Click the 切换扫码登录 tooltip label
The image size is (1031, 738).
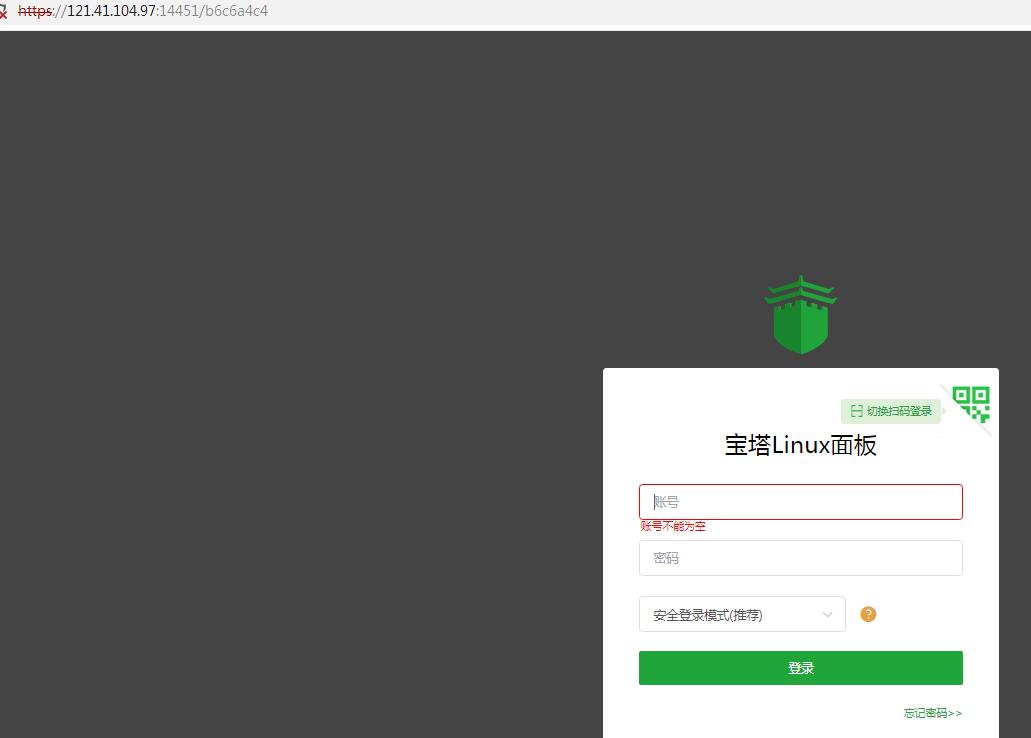(892, 411)
